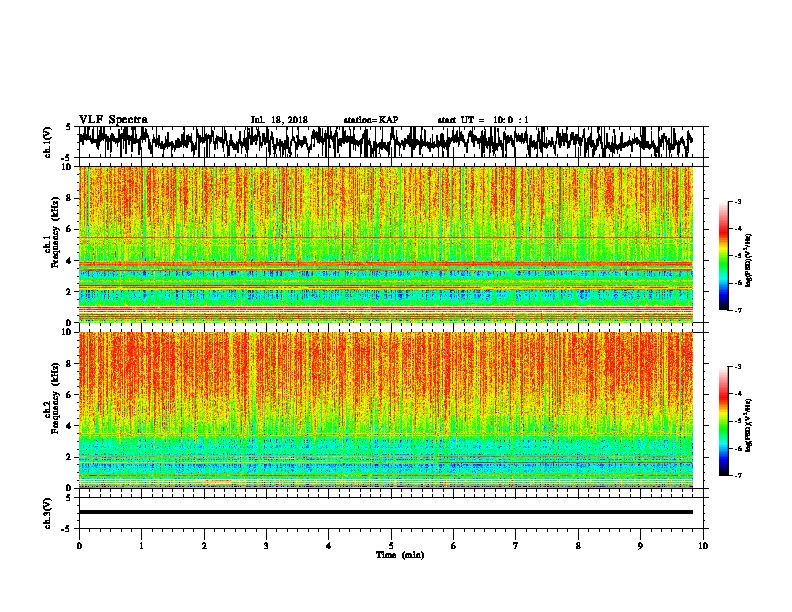The height and width of the screenshot is (612, 792).
Task: Click time axis tick label "0"
Action: (x=79, y=546)
